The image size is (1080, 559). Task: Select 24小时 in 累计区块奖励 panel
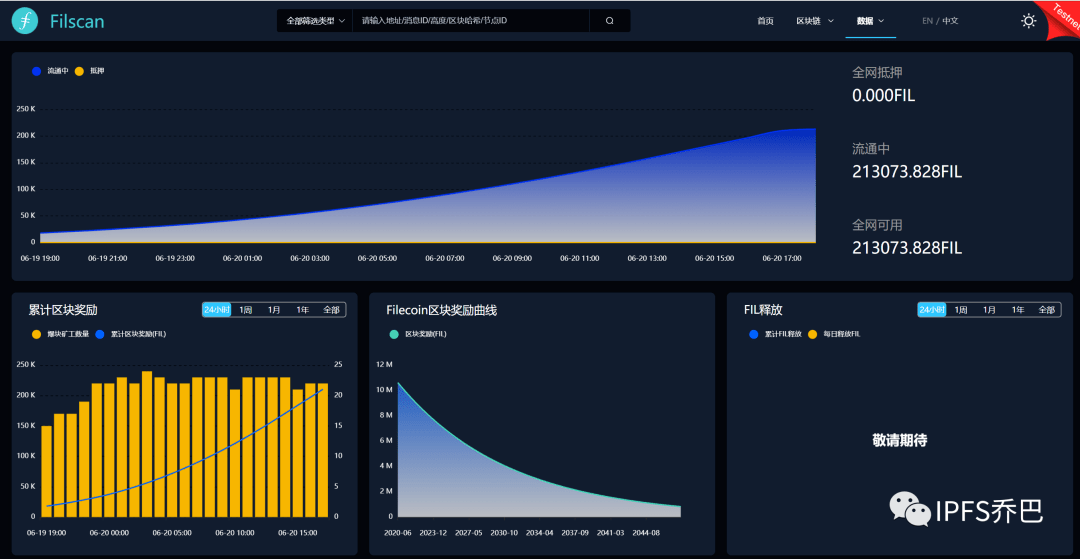(x=216, y=310)
